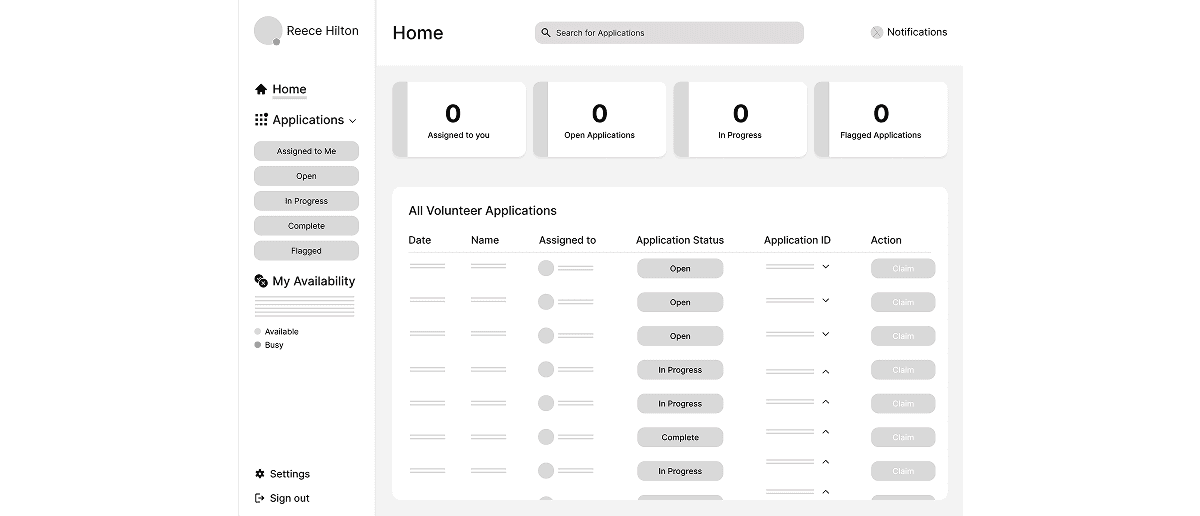The height and width of the screenshot is (516, 1200).
Task: Click the Action column header
Action: click(x=886, y=240)
